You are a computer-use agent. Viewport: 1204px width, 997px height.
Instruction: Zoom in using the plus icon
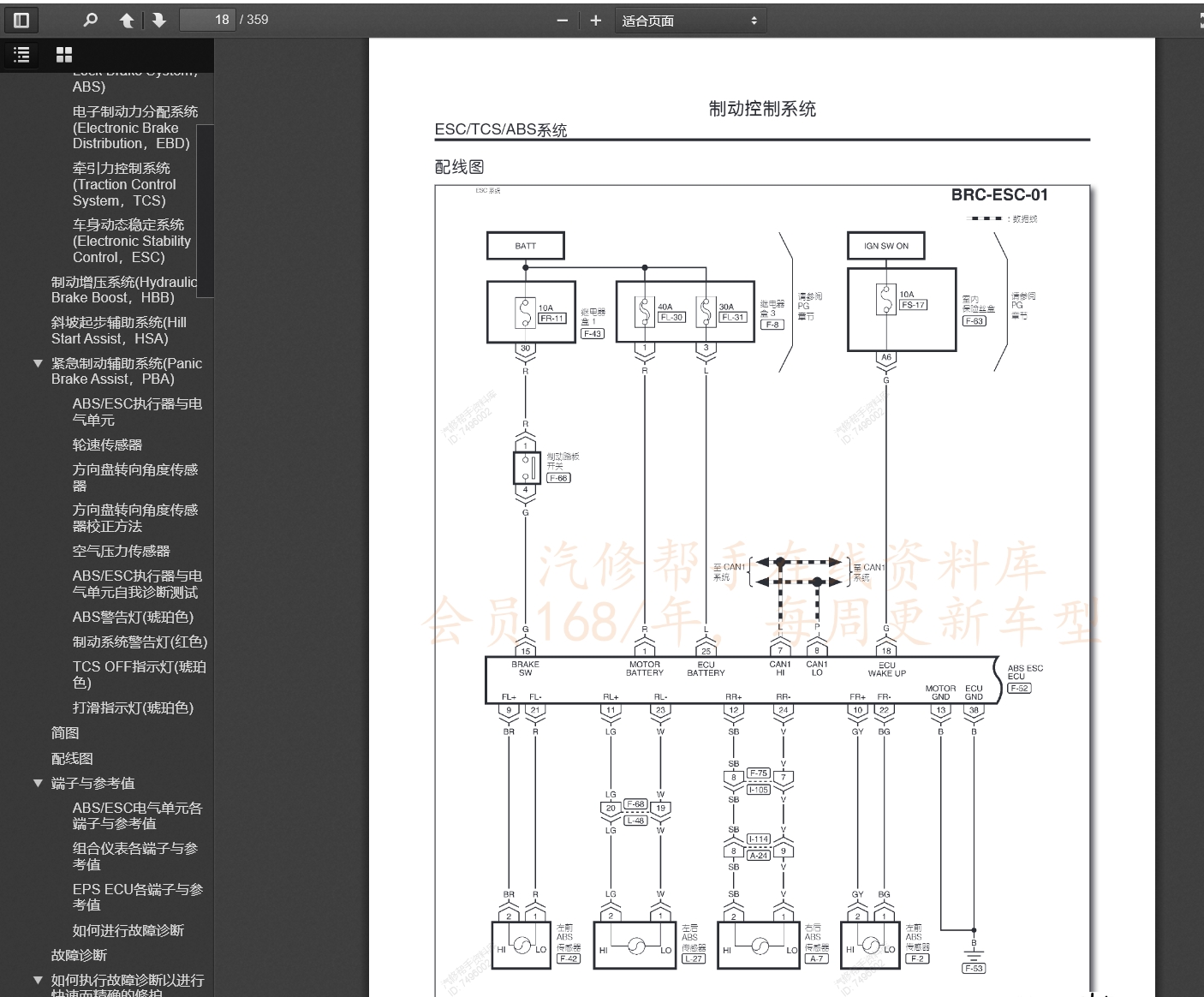coord(595,20)
